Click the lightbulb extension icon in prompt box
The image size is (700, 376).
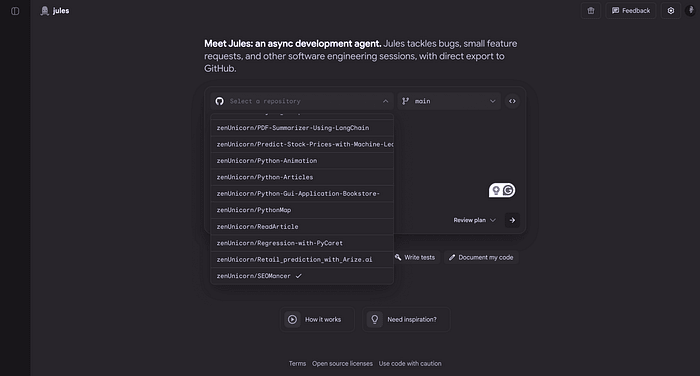[496, 191]
